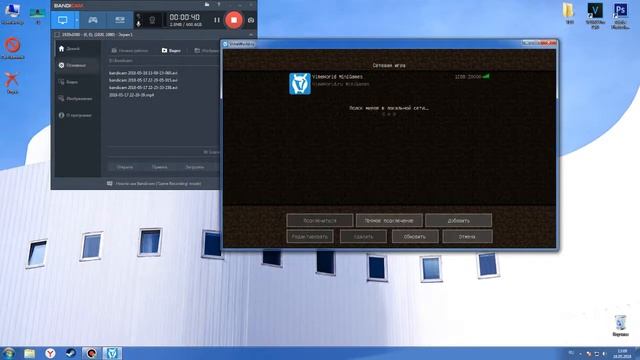Click the Cancel button in Minecraft
This screenshot has width=640, height=360.
[467, 236]
